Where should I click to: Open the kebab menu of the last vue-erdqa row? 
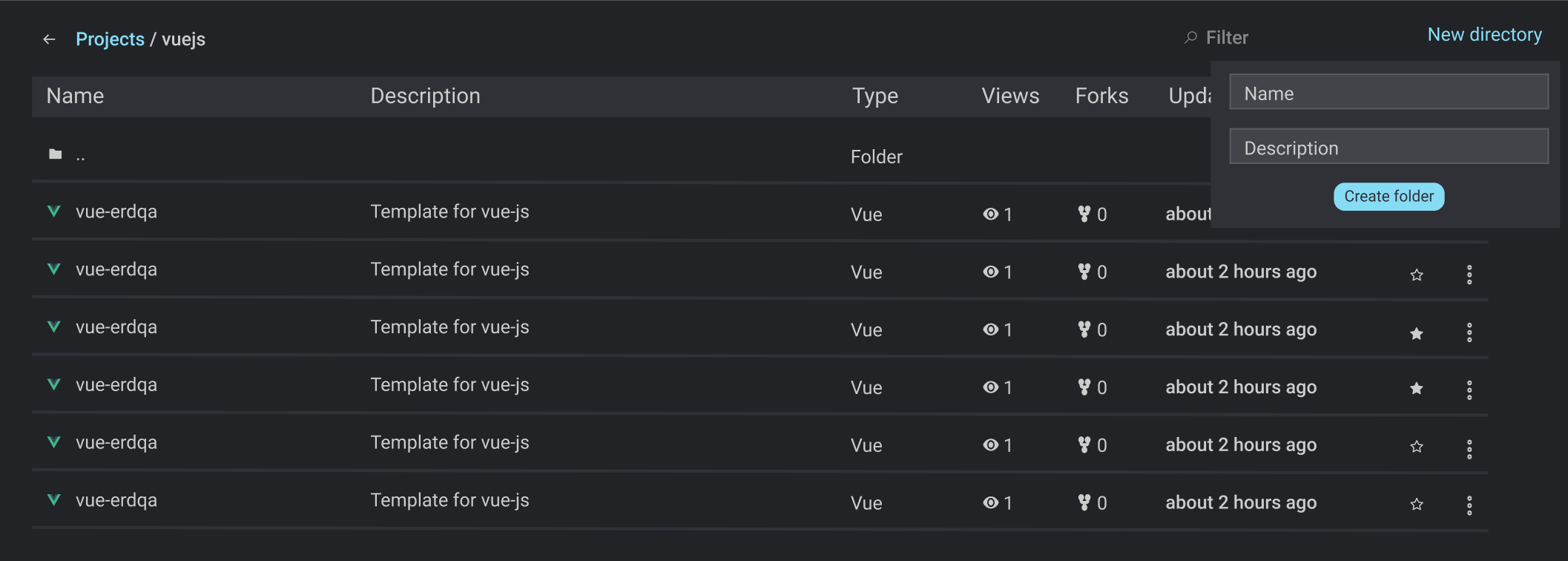coord(1469,505)
